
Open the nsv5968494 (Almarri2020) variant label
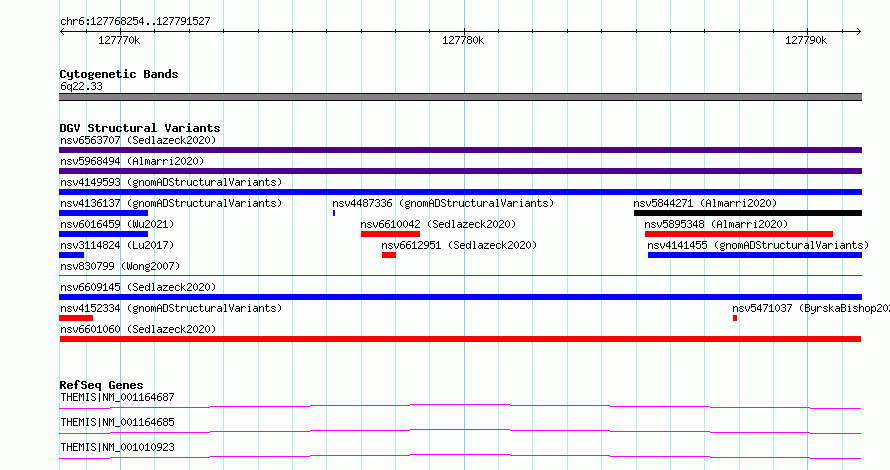[x=132, y=161]
